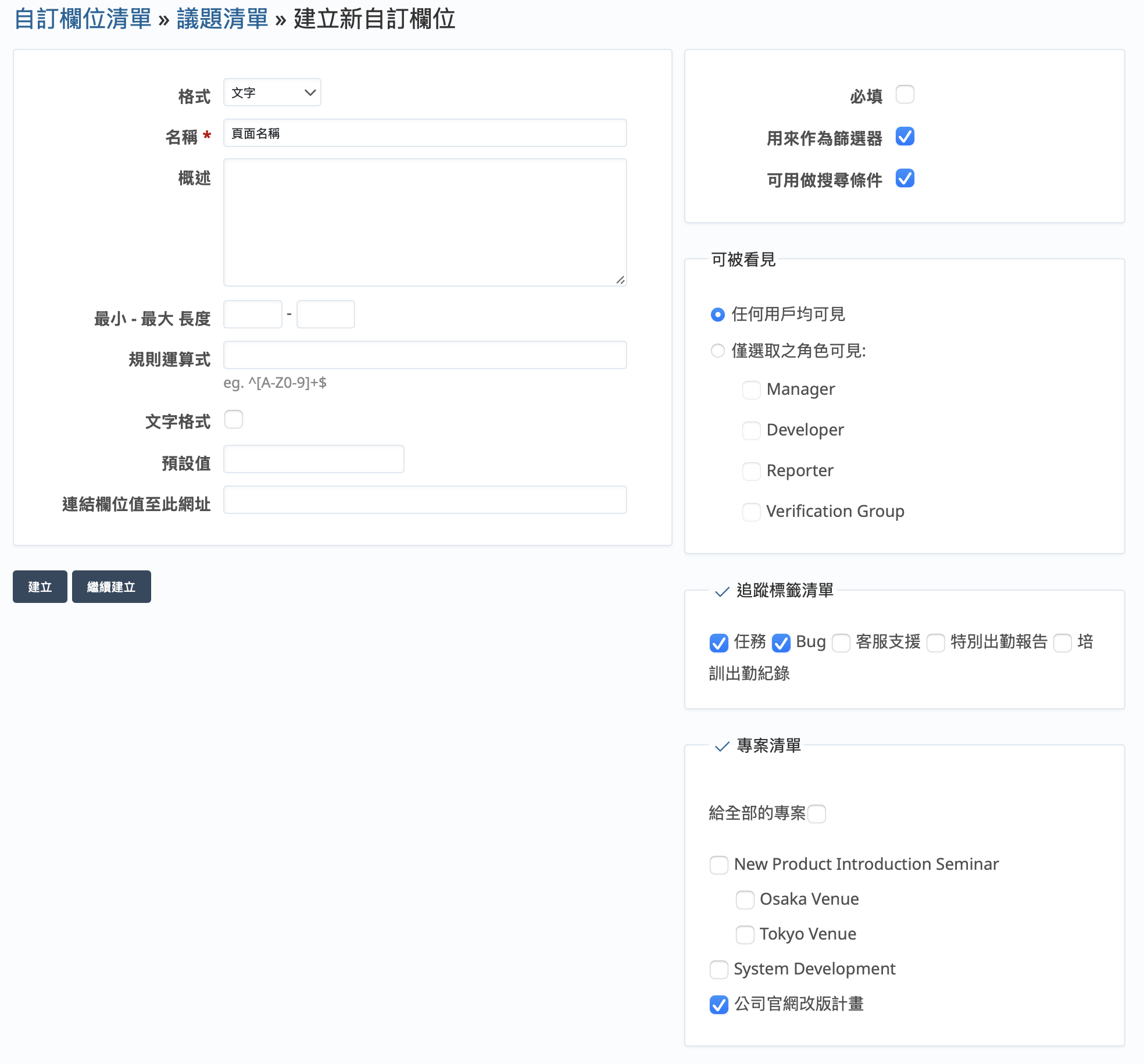Click the 規則運算式 regex input
Viewport: 1144px width, 1064px height.
425,355
